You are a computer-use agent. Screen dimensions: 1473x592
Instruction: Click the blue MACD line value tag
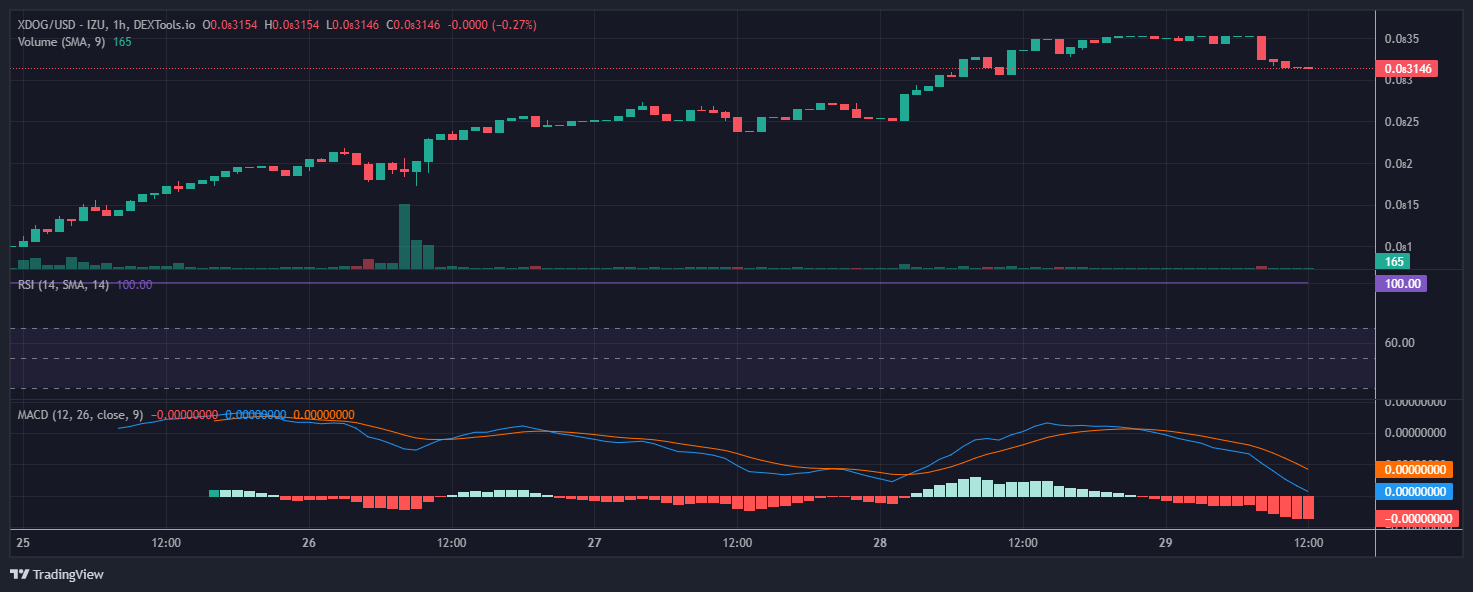pos(1413,492)
